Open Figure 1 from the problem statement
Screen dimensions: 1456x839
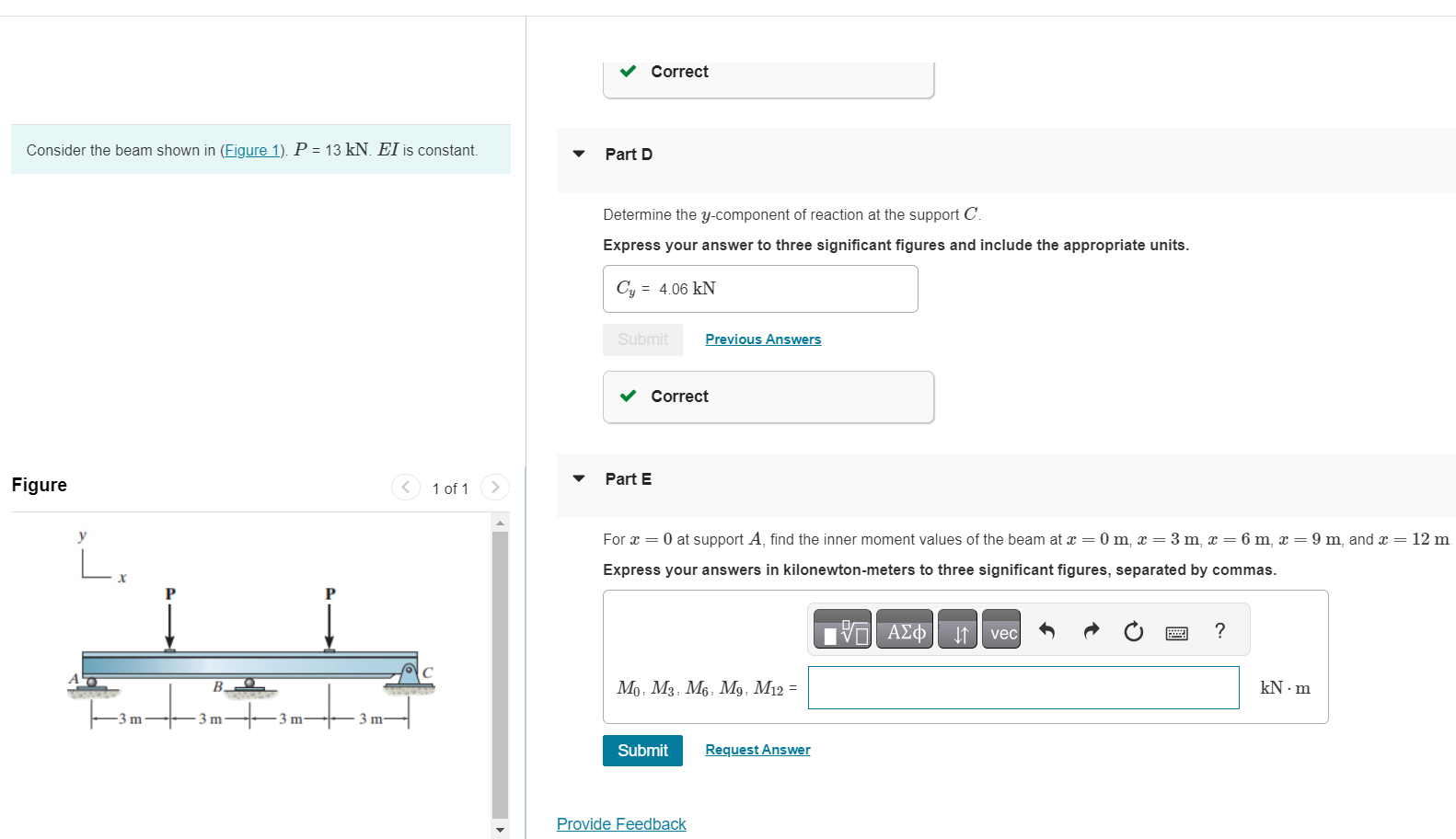[252, 150]
